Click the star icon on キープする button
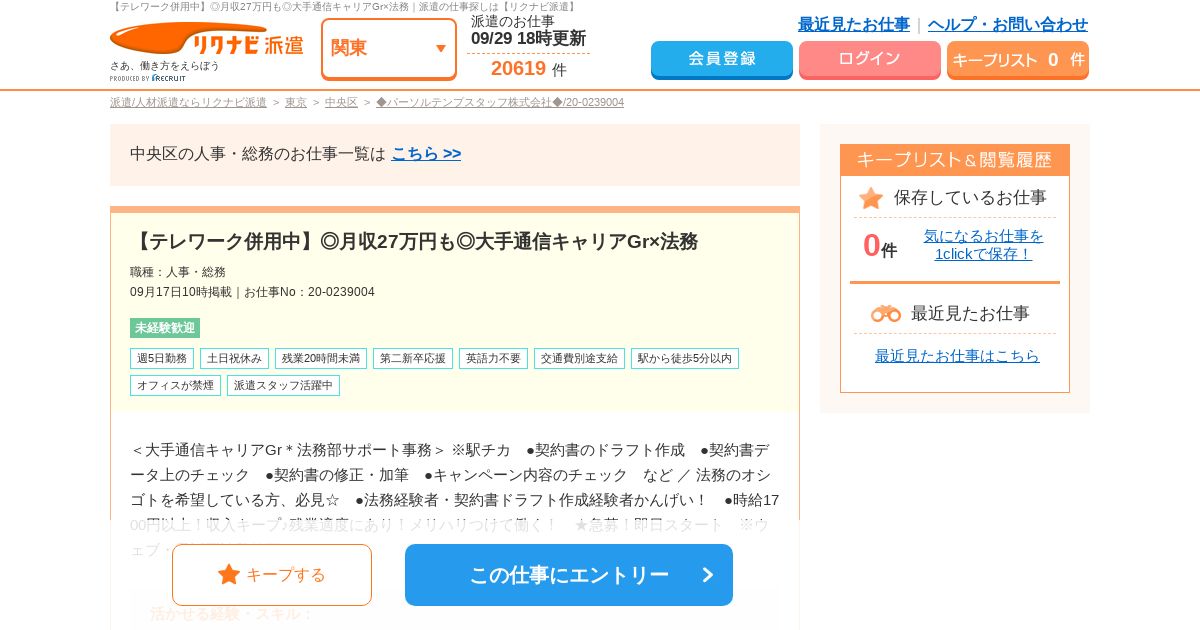The width and height of the screenshot is (1200, 630). (x=229, y=574)
